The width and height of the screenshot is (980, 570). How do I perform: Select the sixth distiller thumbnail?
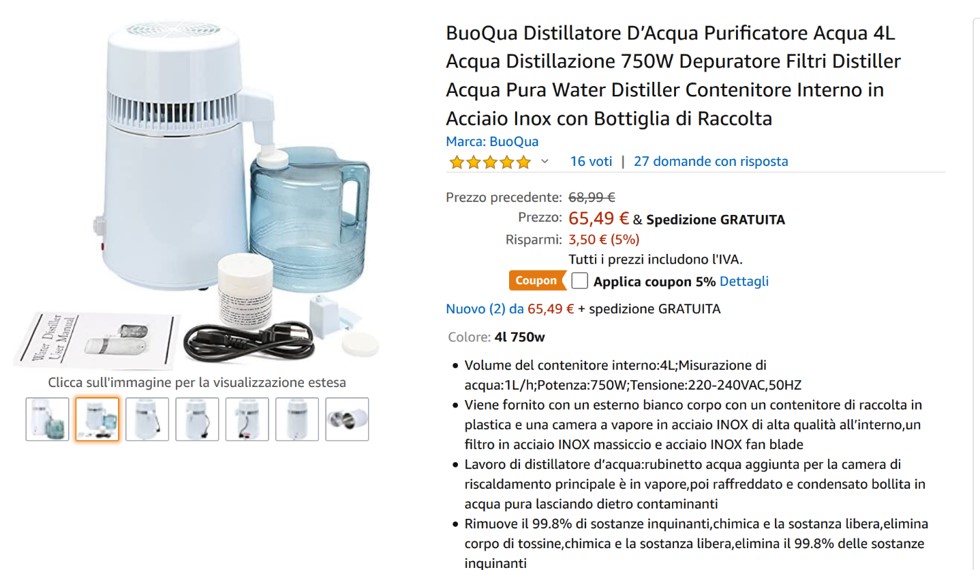click(x=297, y=419)
